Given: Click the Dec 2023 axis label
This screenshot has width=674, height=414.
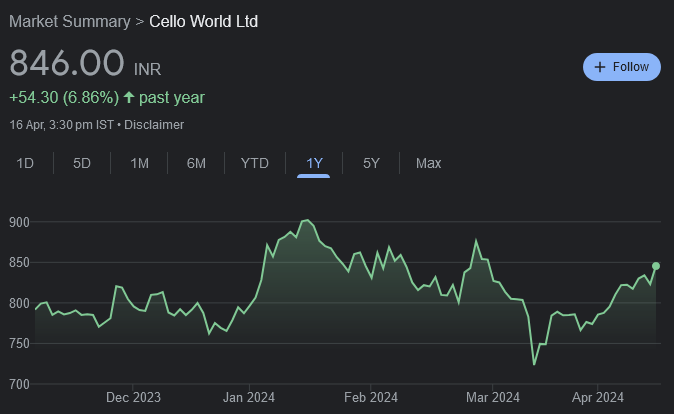Looking at the screenshot, I should tap(133, 397).
